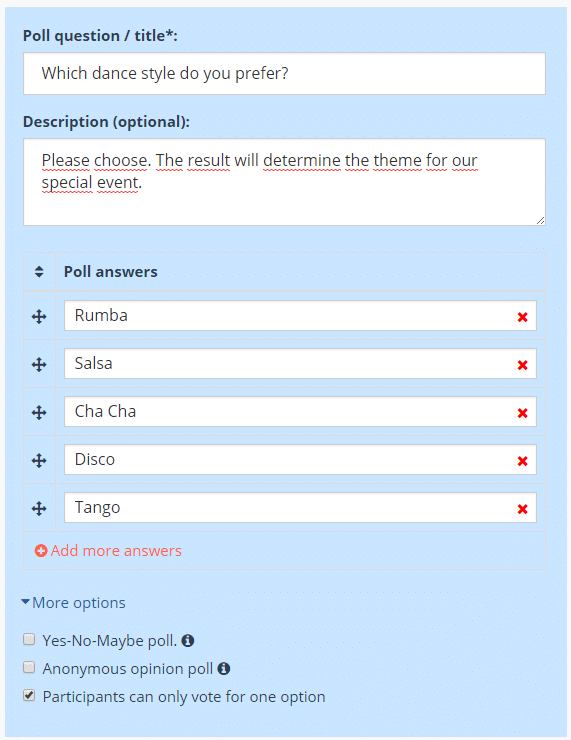The width and height of the screenshot is (571, 740).
Task: Enable the Yes-No-Maybe poll checkbox
Action: coord(29,639)
